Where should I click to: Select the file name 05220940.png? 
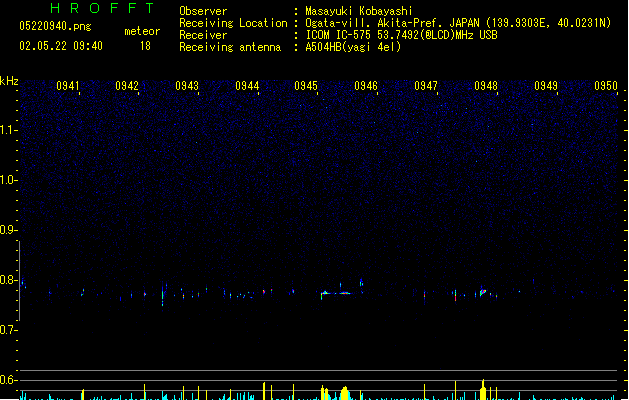55,26
